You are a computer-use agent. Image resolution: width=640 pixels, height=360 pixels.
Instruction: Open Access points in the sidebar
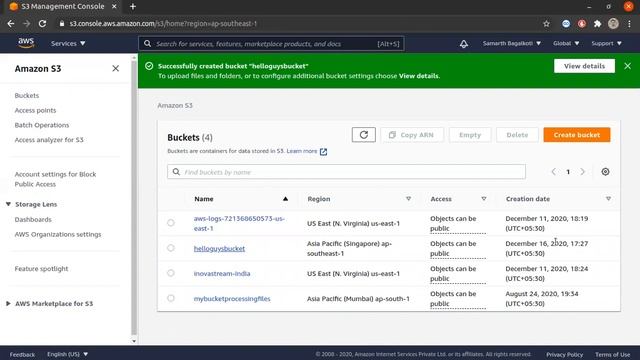click(36, 110)
